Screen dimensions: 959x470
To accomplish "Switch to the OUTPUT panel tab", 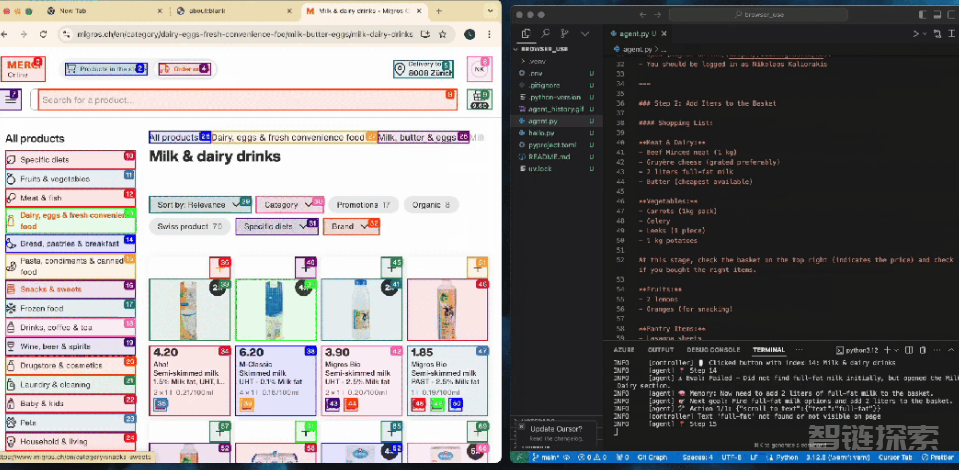I will pos(660,350).
